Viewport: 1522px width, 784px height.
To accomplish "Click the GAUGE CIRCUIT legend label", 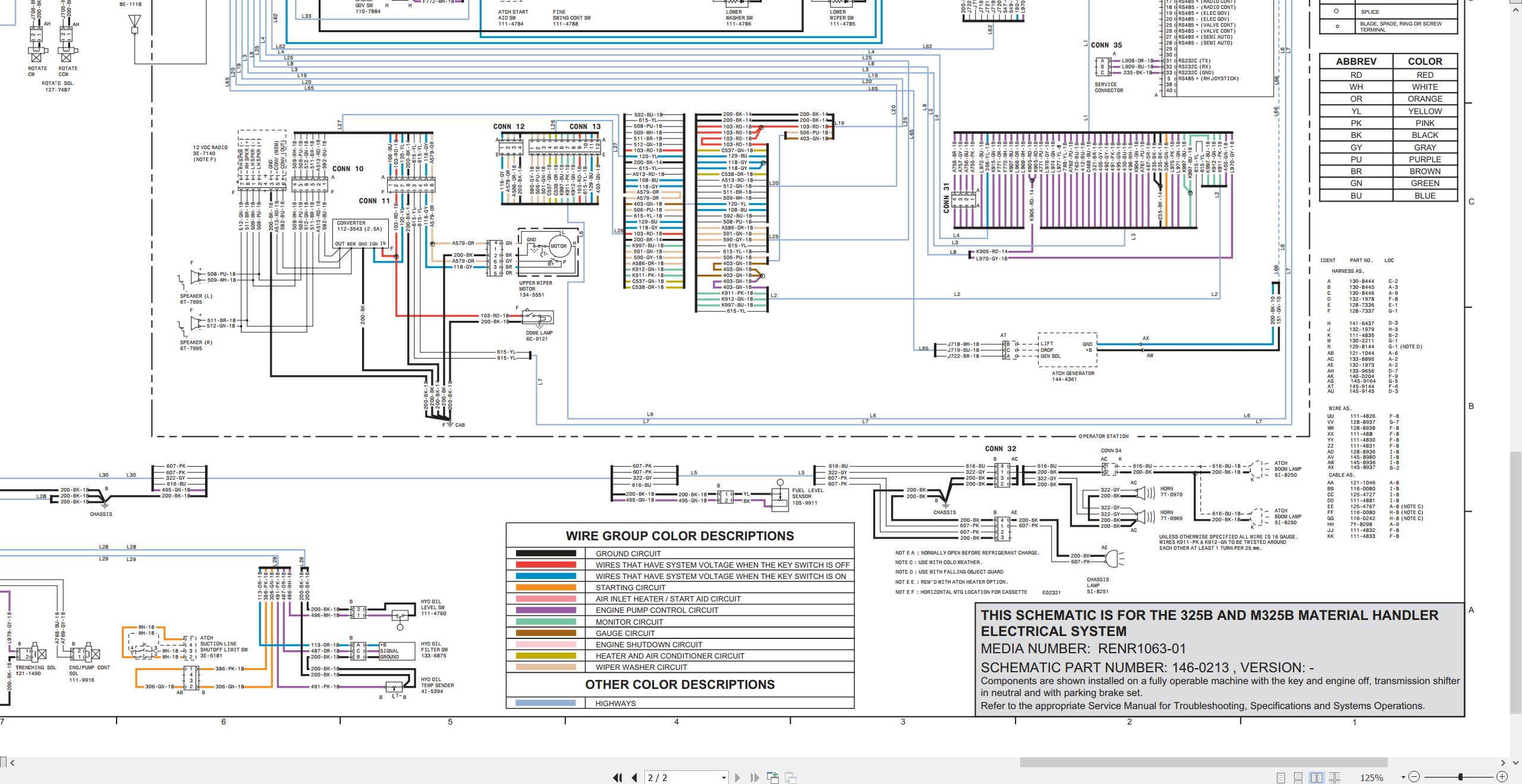I will point(625,633).
